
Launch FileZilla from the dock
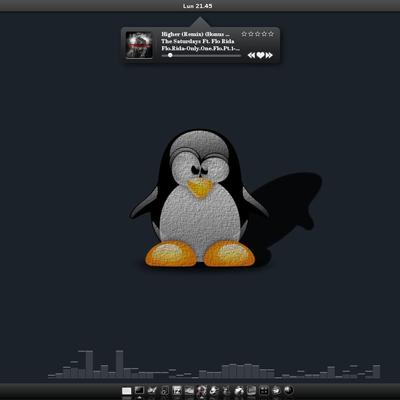(x=177, y=390)
